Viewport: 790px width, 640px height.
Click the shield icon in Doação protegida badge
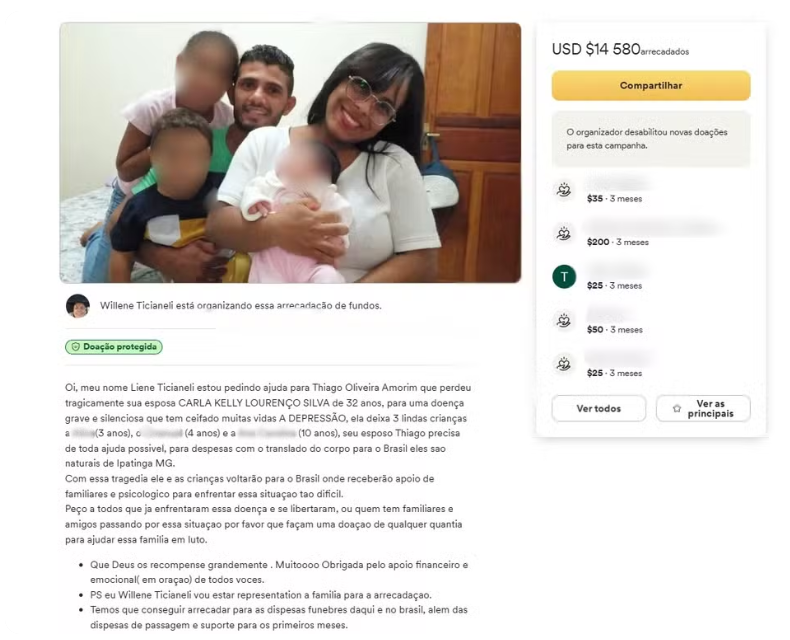76,347
